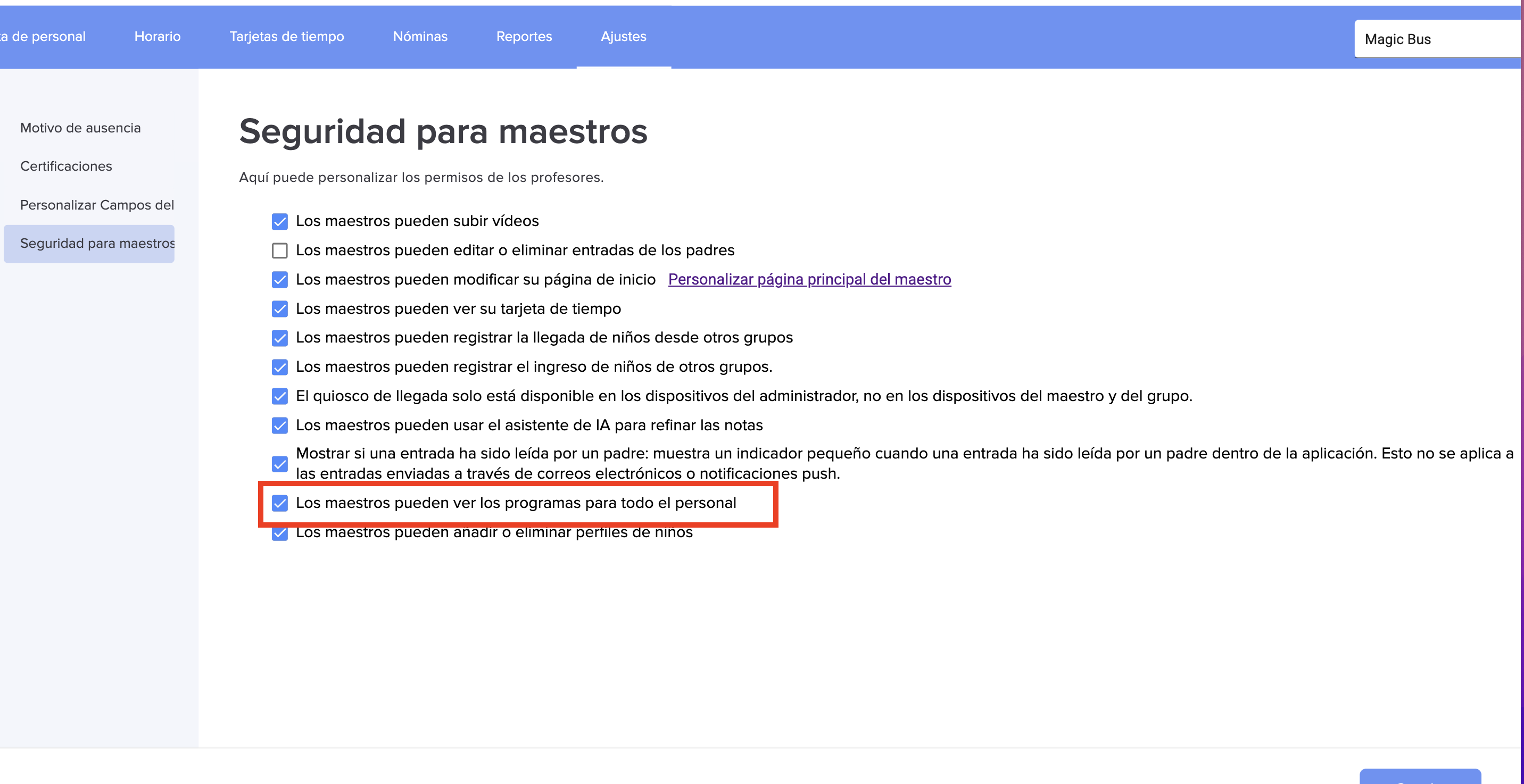1524x784 pixels.
Task: Disable the 'asistente de IA' checkbox
Action: [280, 426]
